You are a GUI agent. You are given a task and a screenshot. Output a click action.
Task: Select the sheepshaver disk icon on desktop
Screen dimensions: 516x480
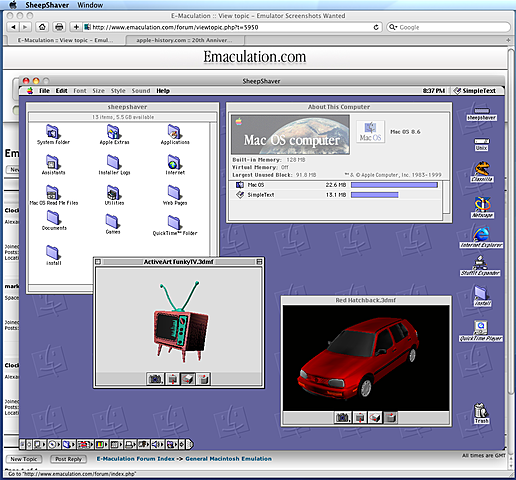(482, 113)
